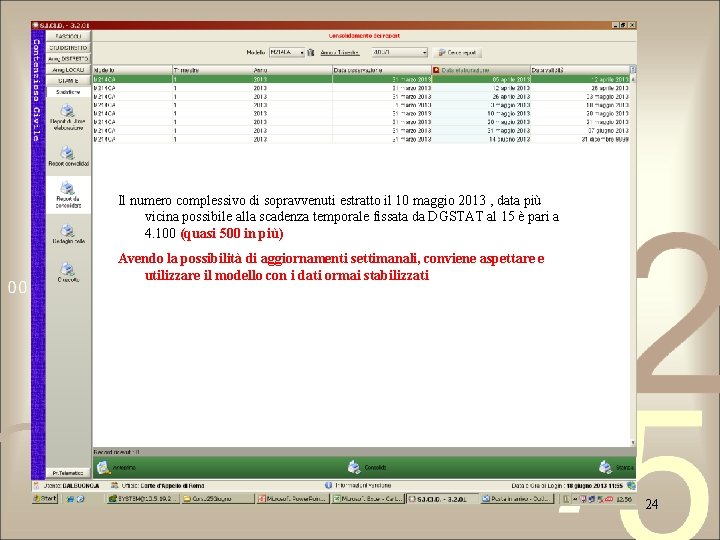Click the scroll down arrow of table scrollbar

633,443
